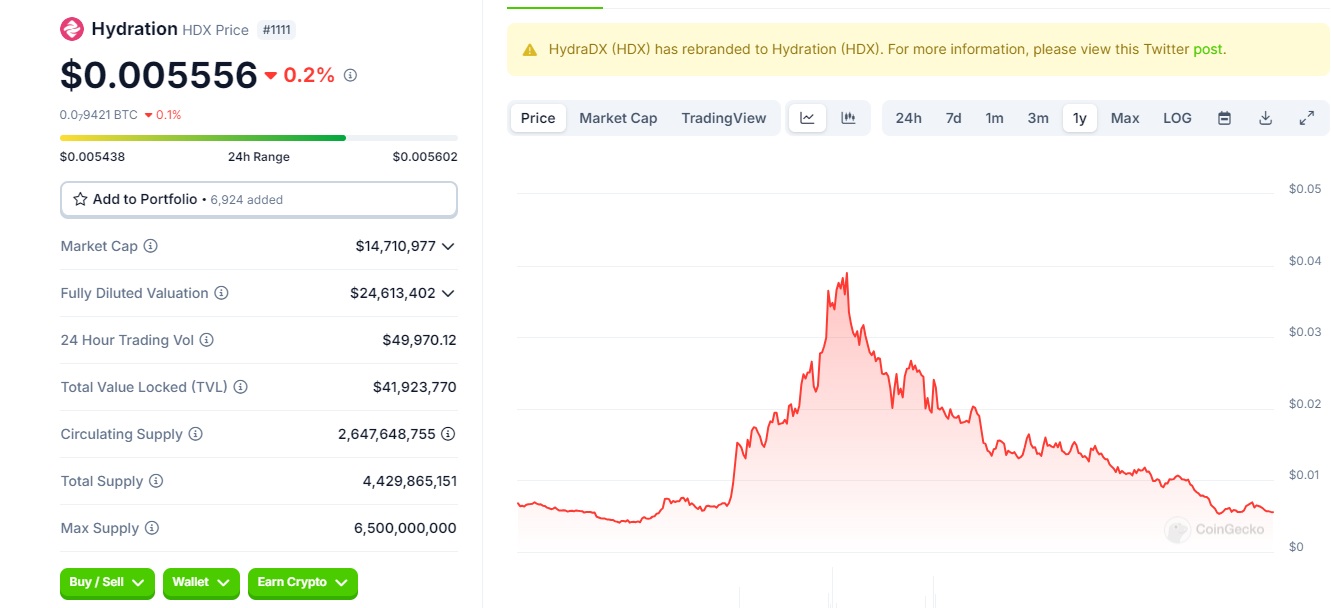1331x608 pixels.
Task: Toggle LOG scale on chart
Action: (x=1177, y=118)
